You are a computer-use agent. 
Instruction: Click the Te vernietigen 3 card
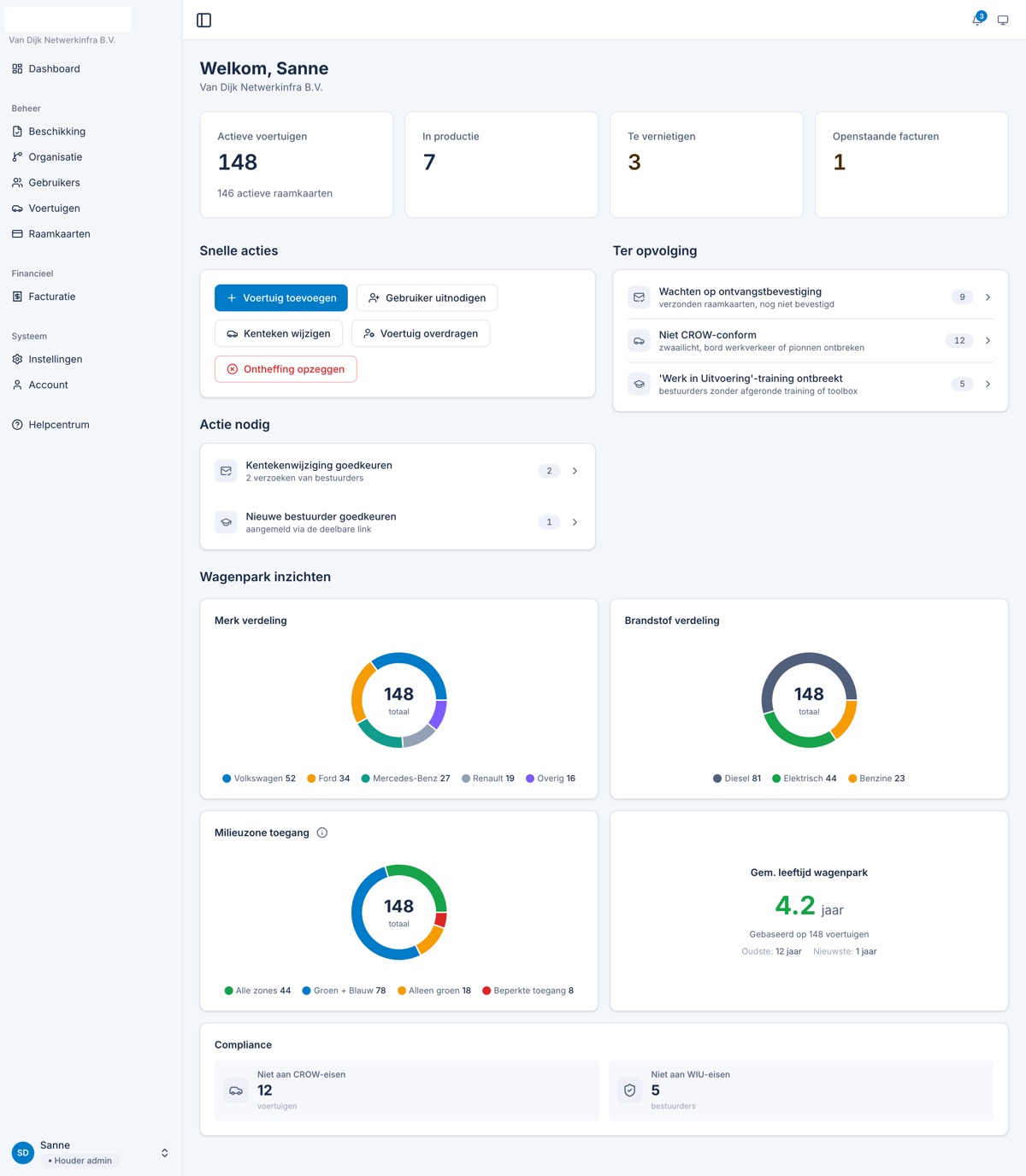pyautogui.click(x=706, y=165)
